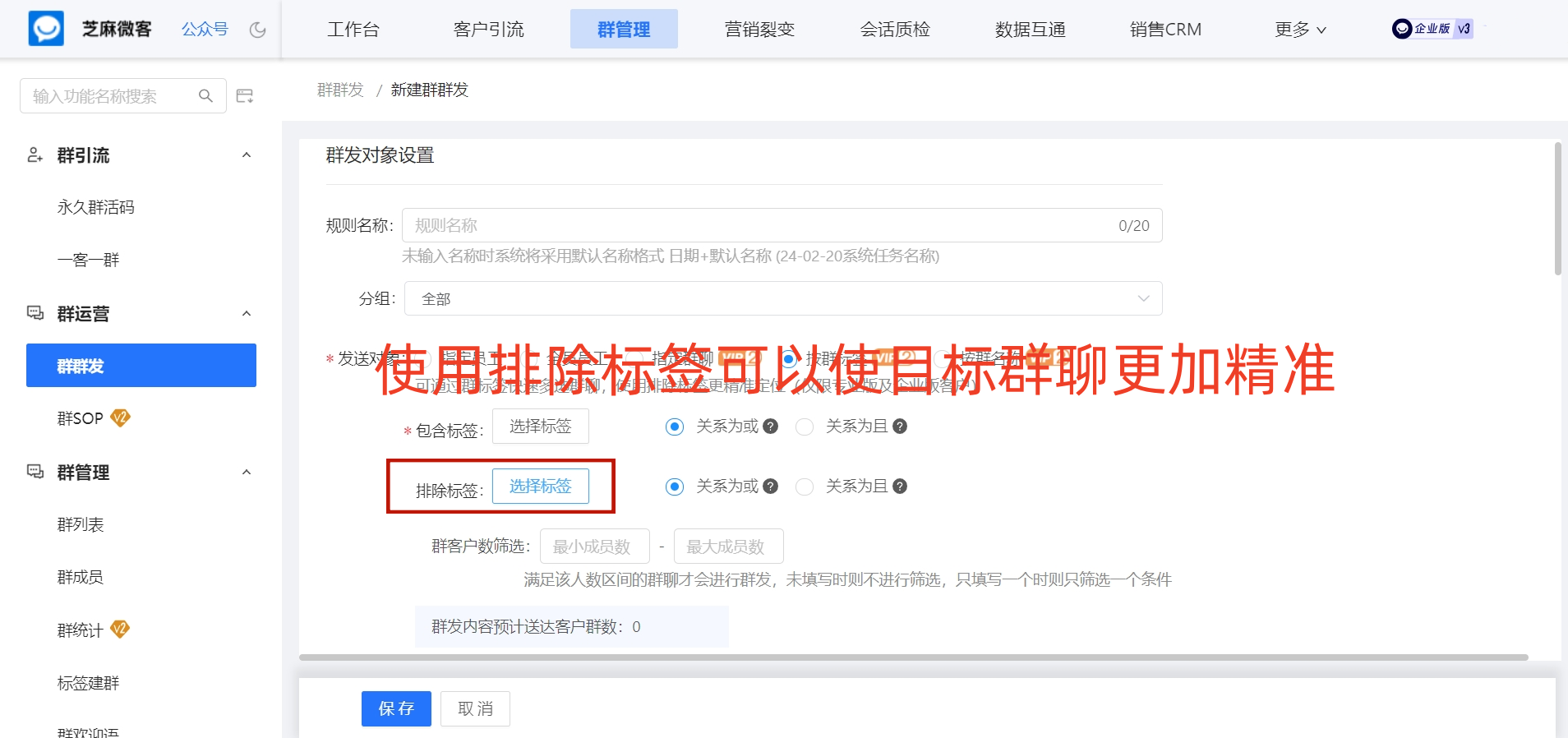Open the 分组 dropdown showing 全部
Viewport: 1568px width, 738px height.
pos(783,298)
